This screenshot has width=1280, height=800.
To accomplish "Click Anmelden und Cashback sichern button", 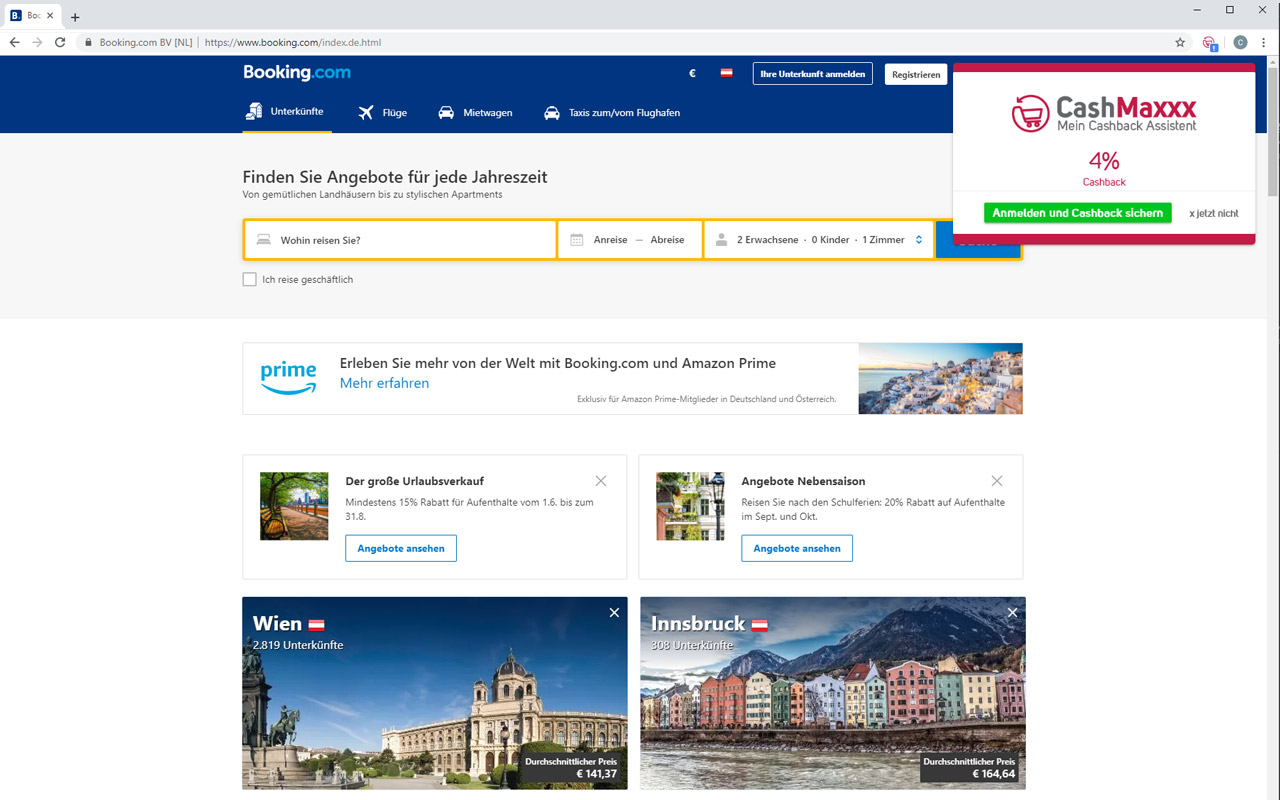I will coord(1078,213).
